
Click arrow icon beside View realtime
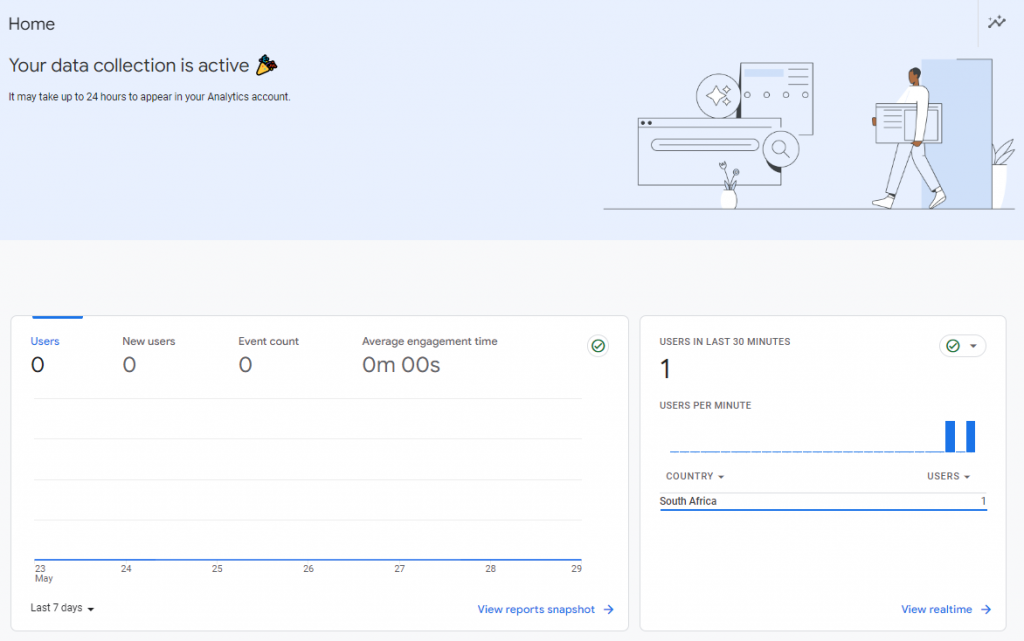pos(986,610)
